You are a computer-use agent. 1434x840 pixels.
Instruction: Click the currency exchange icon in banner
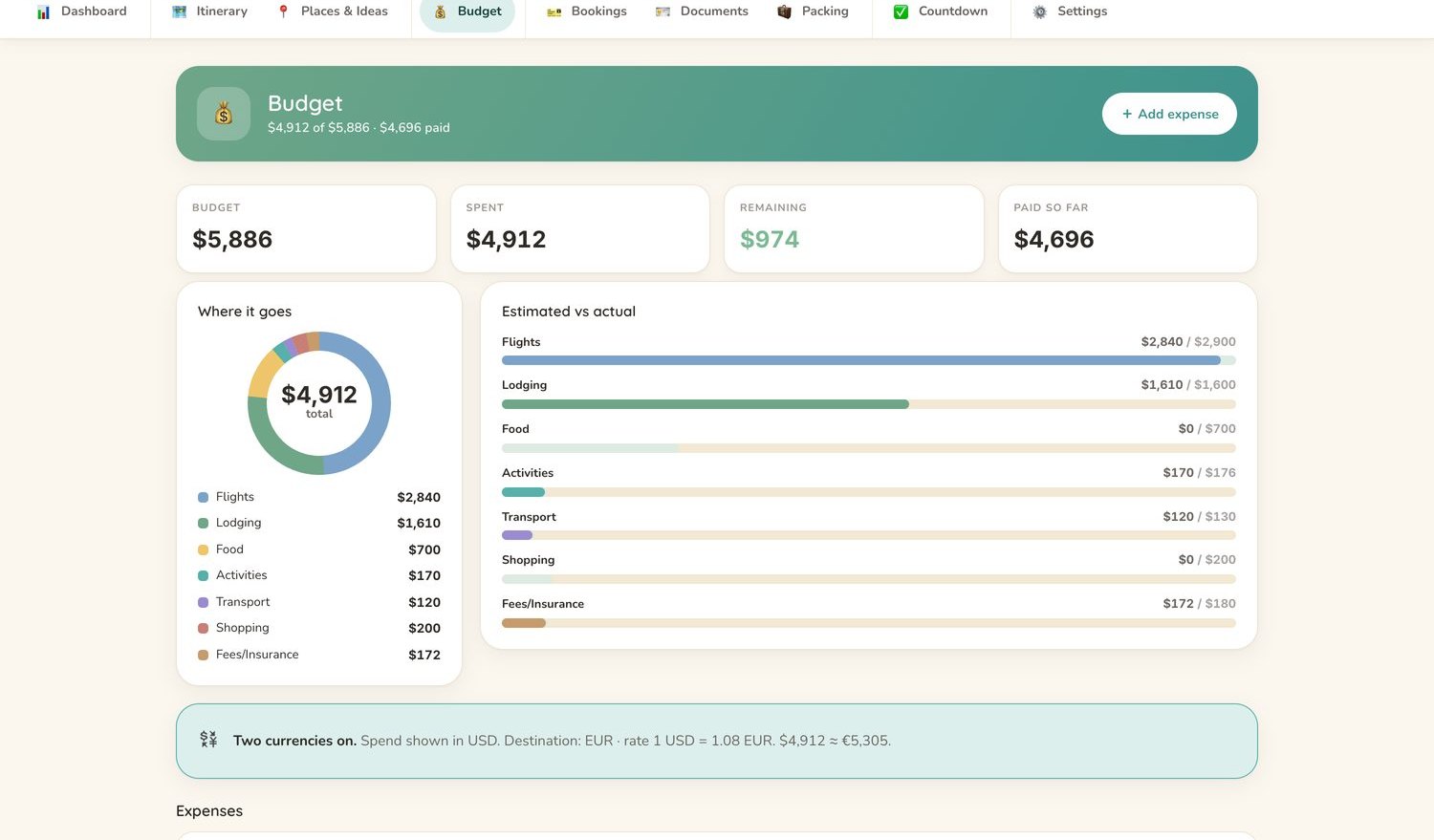pyautogui.click(x=208, y=740)
